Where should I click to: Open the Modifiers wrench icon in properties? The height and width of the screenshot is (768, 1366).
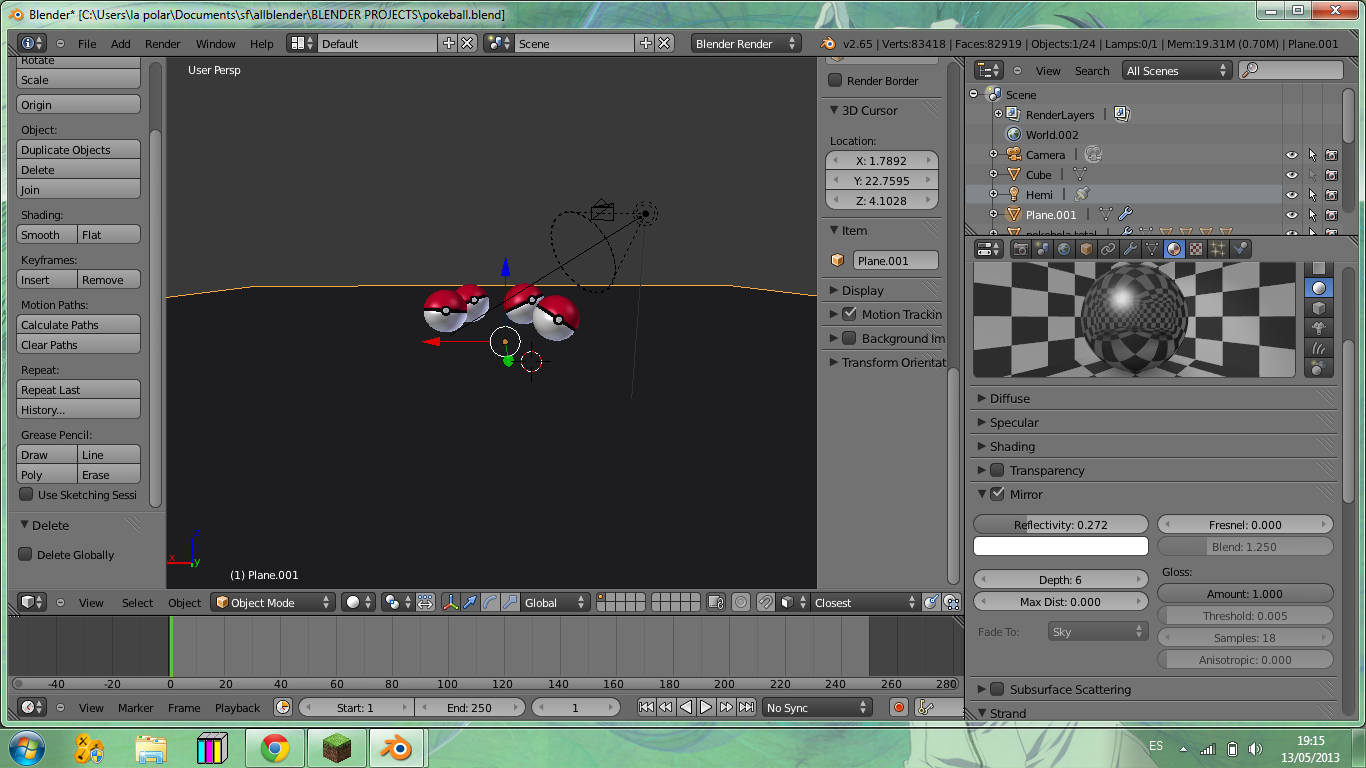pyautogui.click(x=1130, y=249)
